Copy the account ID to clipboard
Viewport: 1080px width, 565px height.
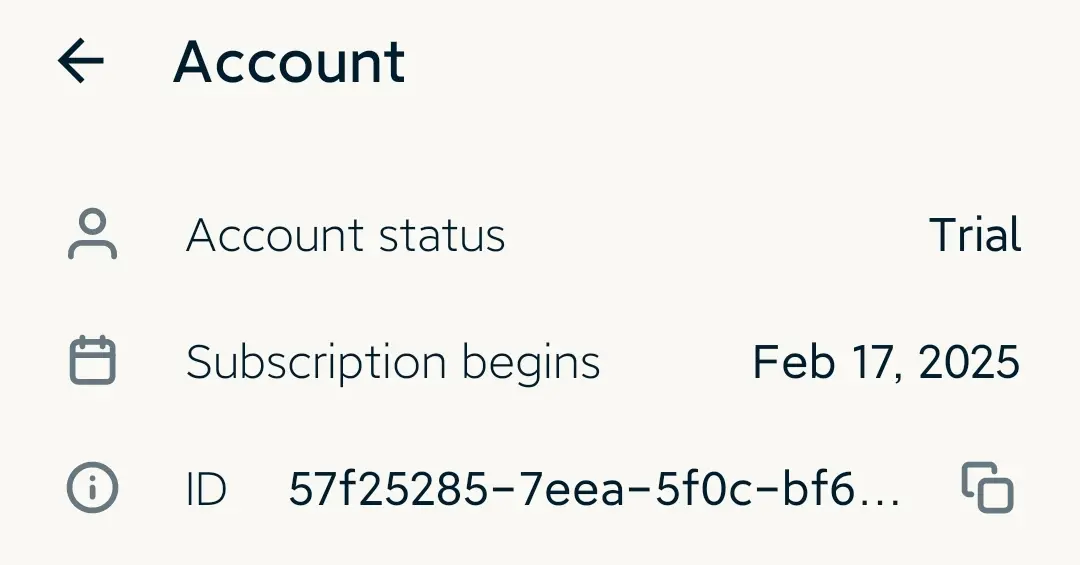987,488
